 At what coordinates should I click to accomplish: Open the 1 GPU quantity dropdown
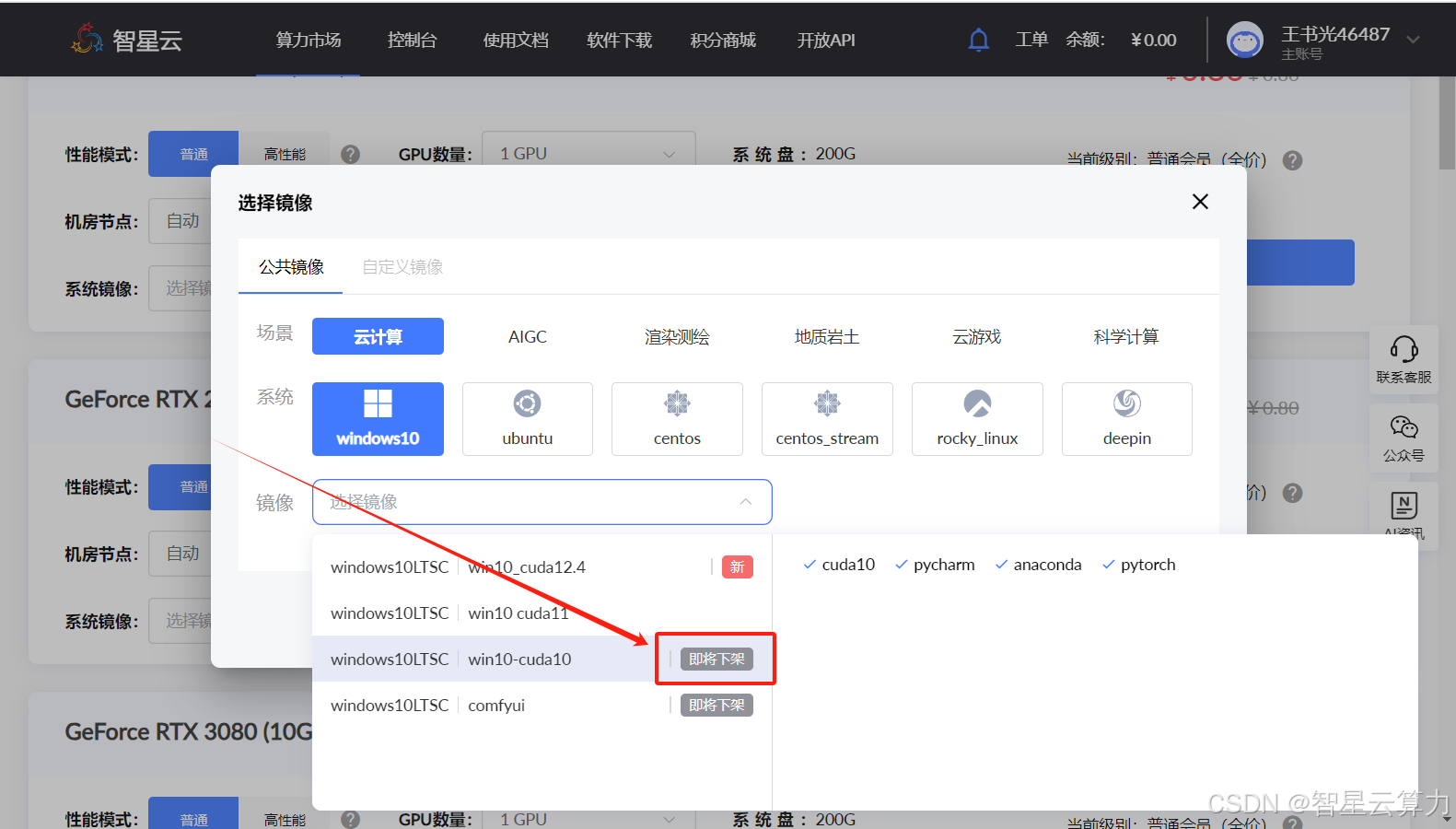click(588, 153)
